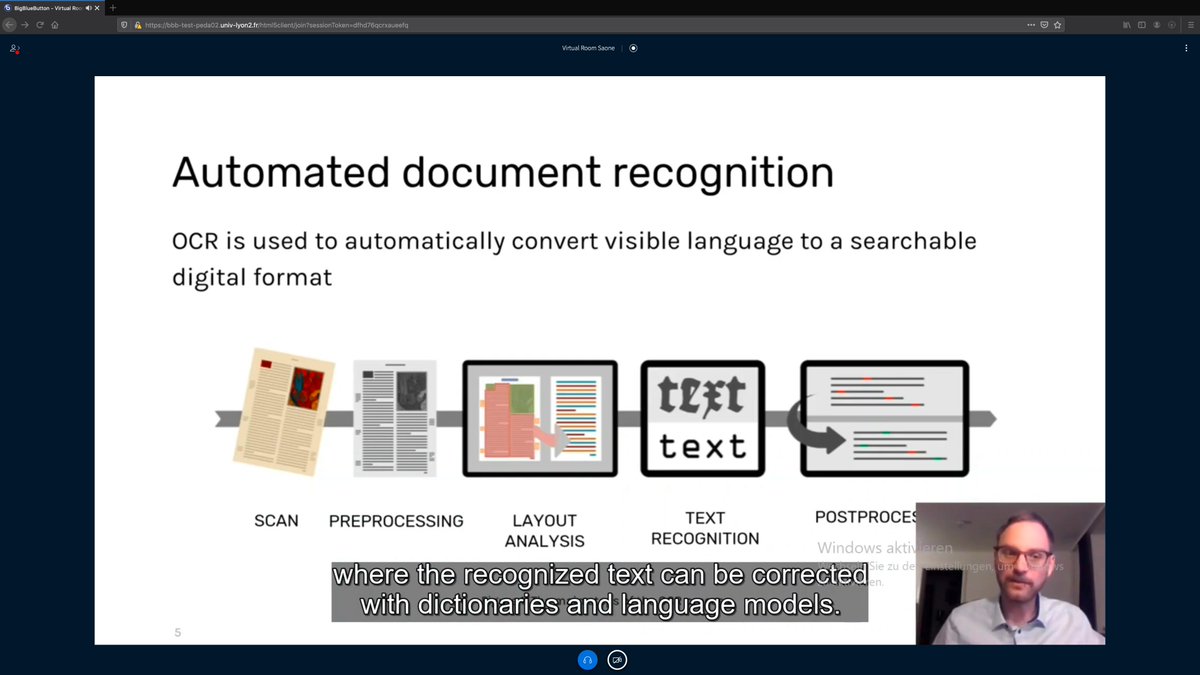Image resolution: width=1200 pixels, height=675 pixels.
Task: Go back with the browser back arrow
Action: 9,24
